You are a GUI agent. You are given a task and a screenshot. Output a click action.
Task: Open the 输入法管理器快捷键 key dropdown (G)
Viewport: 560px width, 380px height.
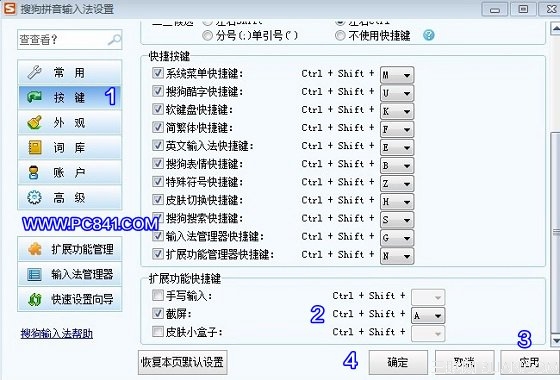click(397, 238)
